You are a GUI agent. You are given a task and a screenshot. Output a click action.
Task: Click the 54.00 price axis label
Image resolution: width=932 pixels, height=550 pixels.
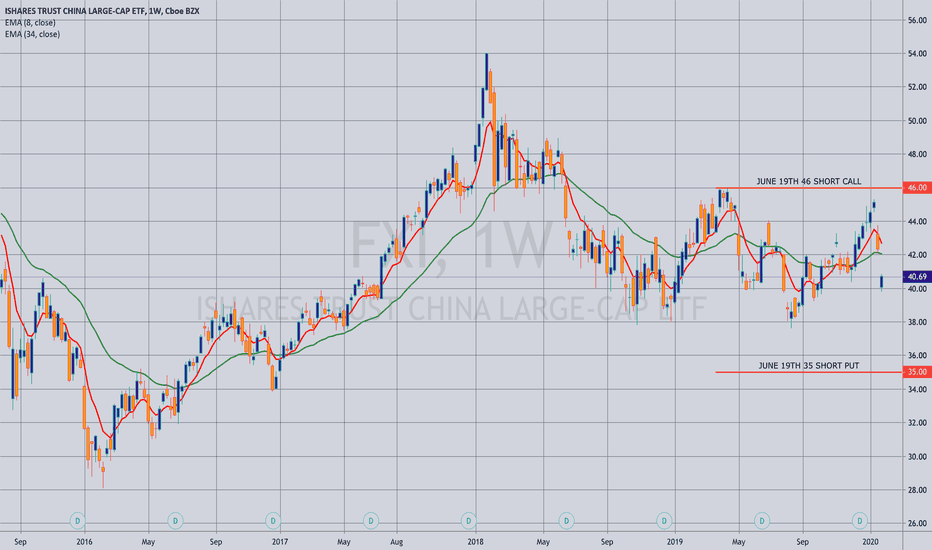click(917, 54)
